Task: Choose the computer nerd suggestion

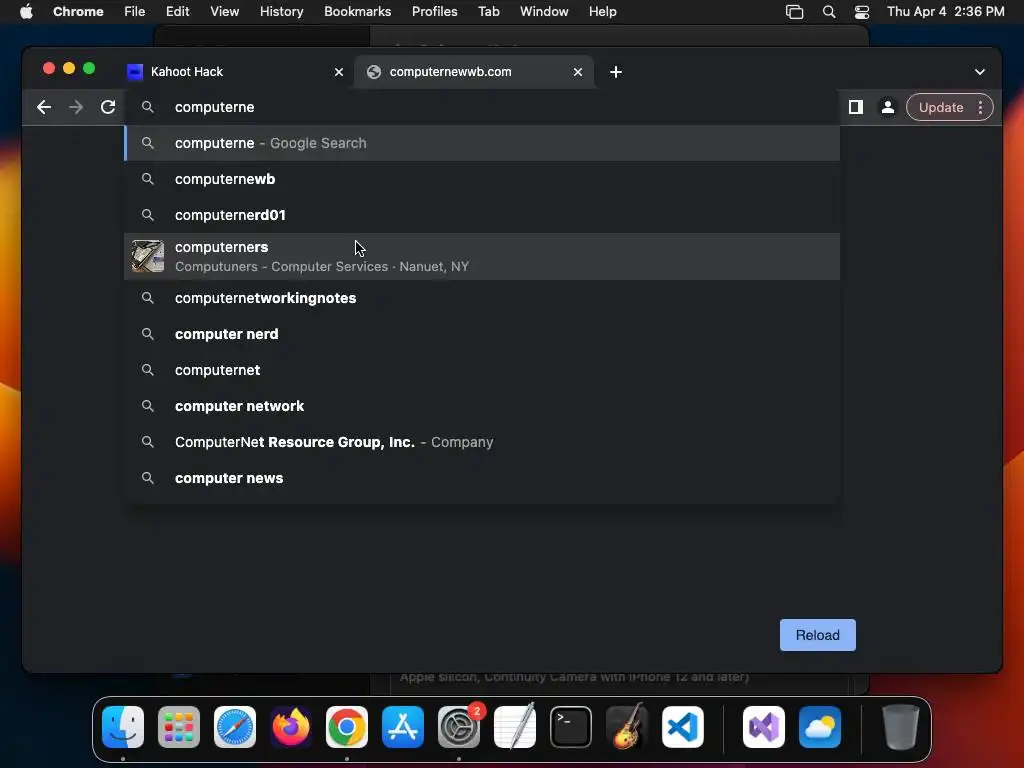Action: click(x=482, y=334)
